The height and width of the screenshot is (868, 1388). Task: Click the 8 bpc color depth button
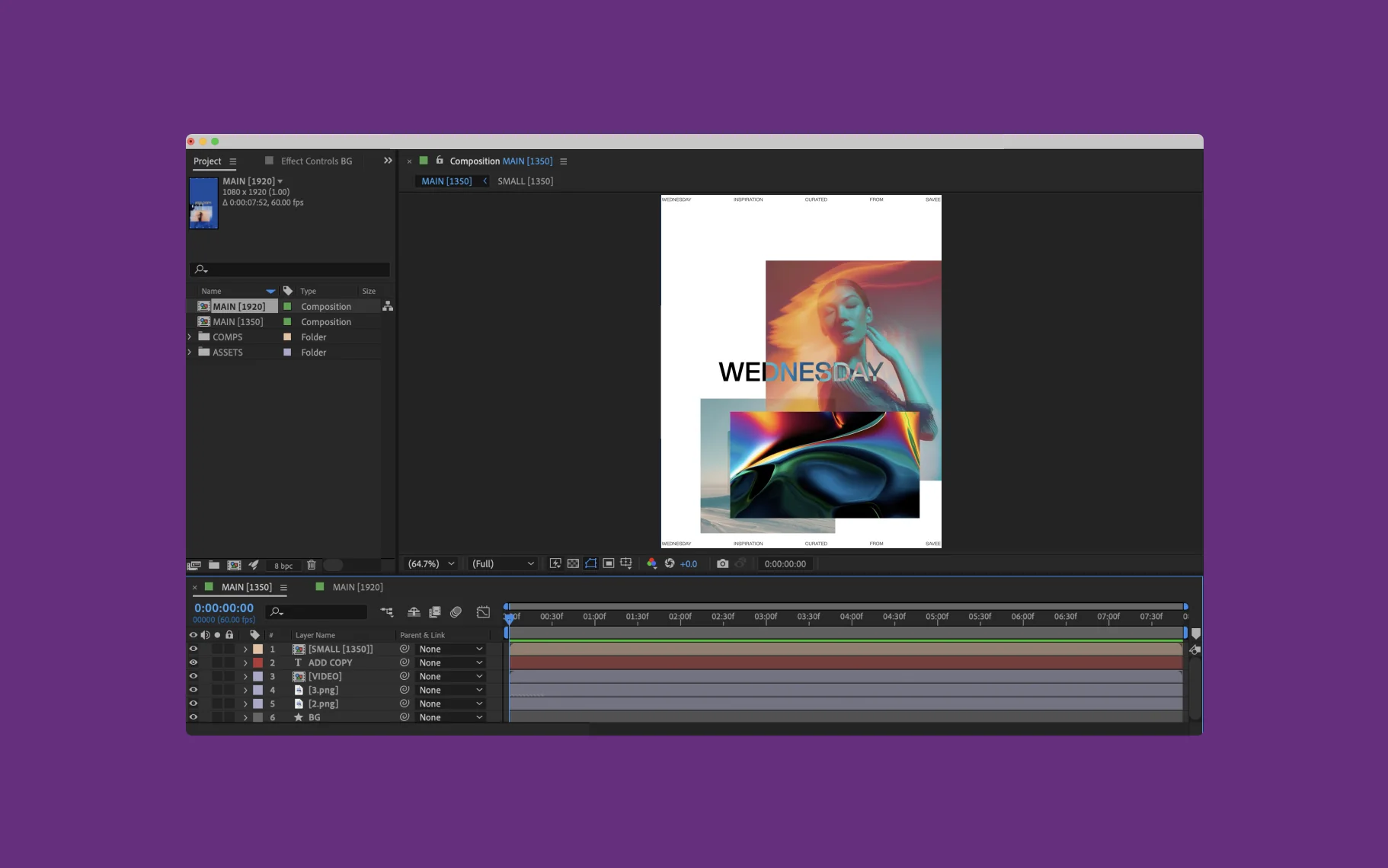[x=283, y=566]
